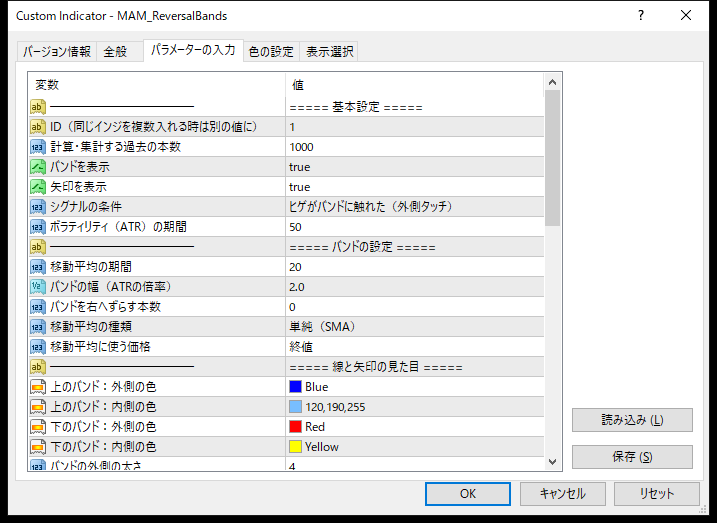Click the light blue swatch for upper band inner color

click(295, 406)
